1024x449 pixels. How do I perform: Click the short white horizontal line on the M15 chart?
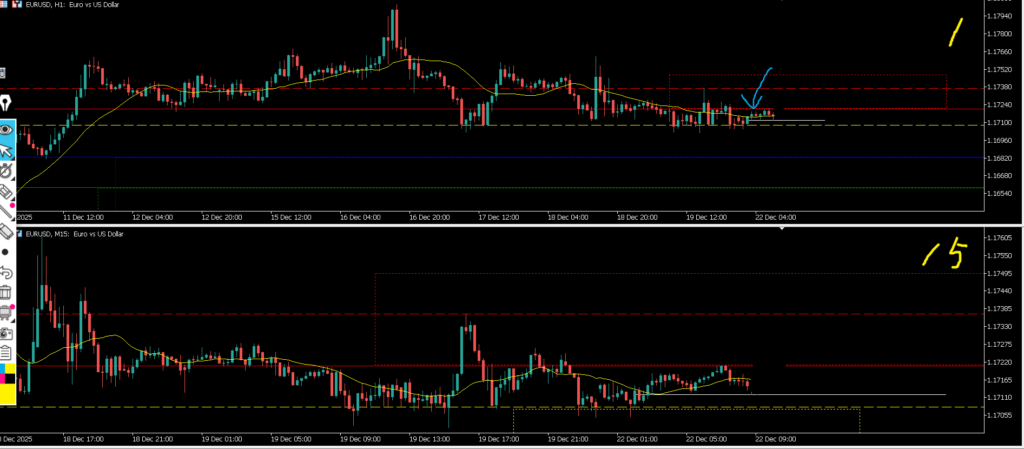click(850, 395)
